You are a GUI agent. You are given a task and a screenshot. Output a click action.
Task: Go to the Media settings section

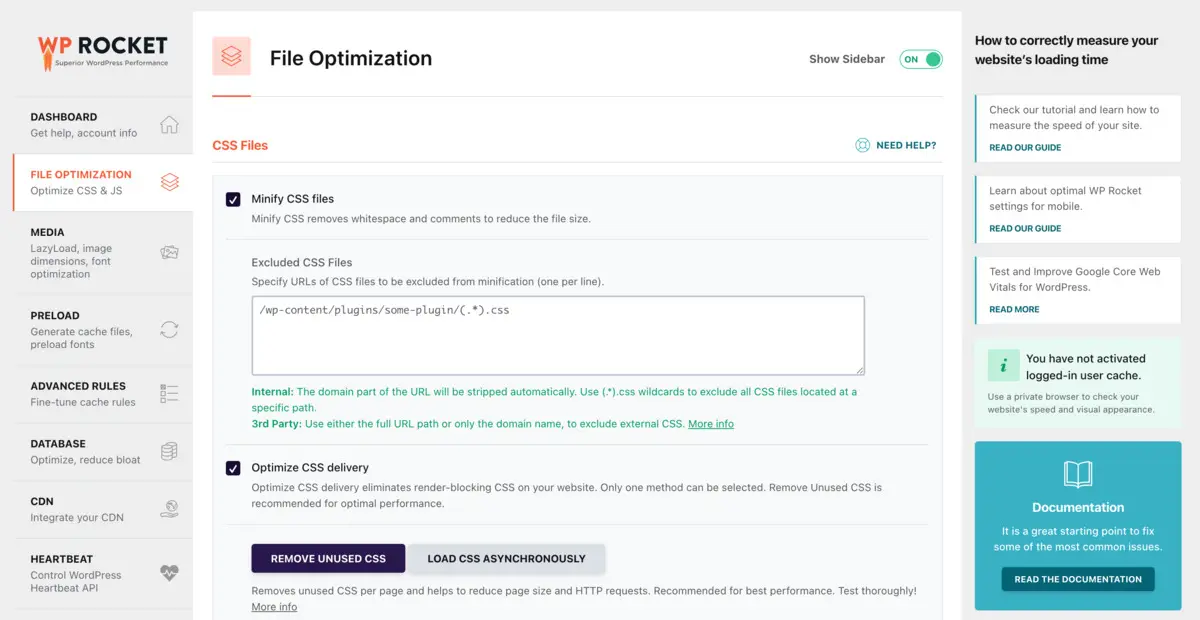[x=103, y=253]
